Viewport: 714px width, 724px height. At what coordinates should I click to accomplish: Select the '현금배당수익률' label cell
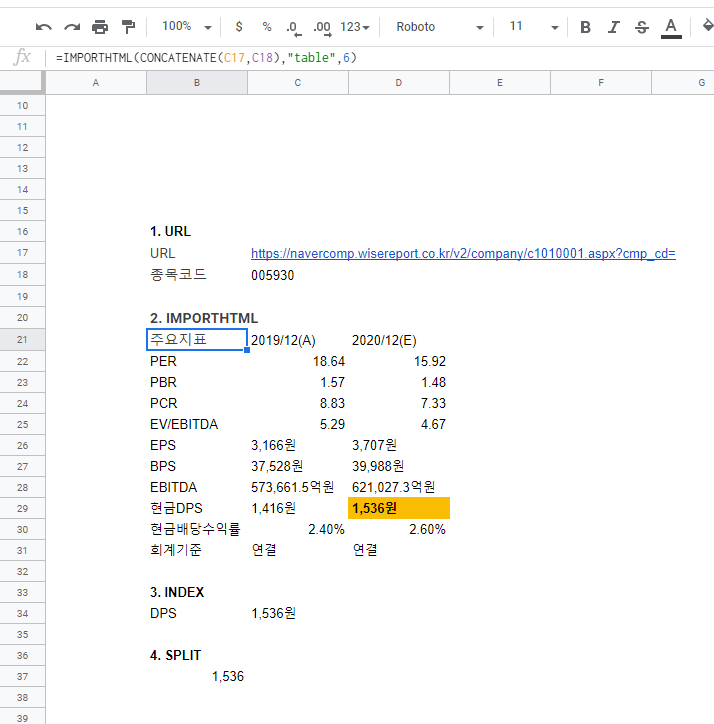197,529
